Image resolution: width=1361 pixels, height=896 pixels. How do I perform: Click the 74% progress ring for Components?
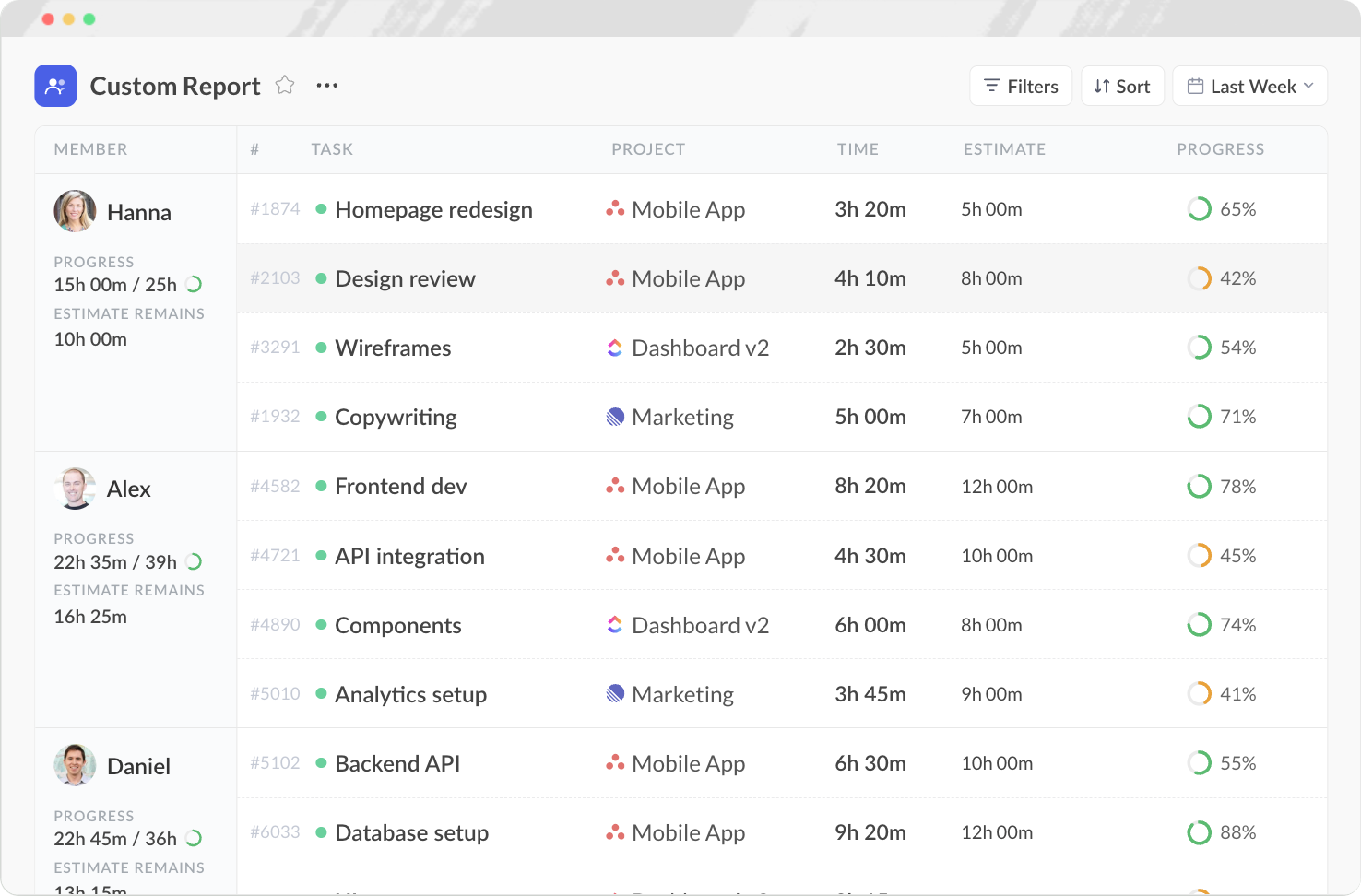tap(1199, 625)
